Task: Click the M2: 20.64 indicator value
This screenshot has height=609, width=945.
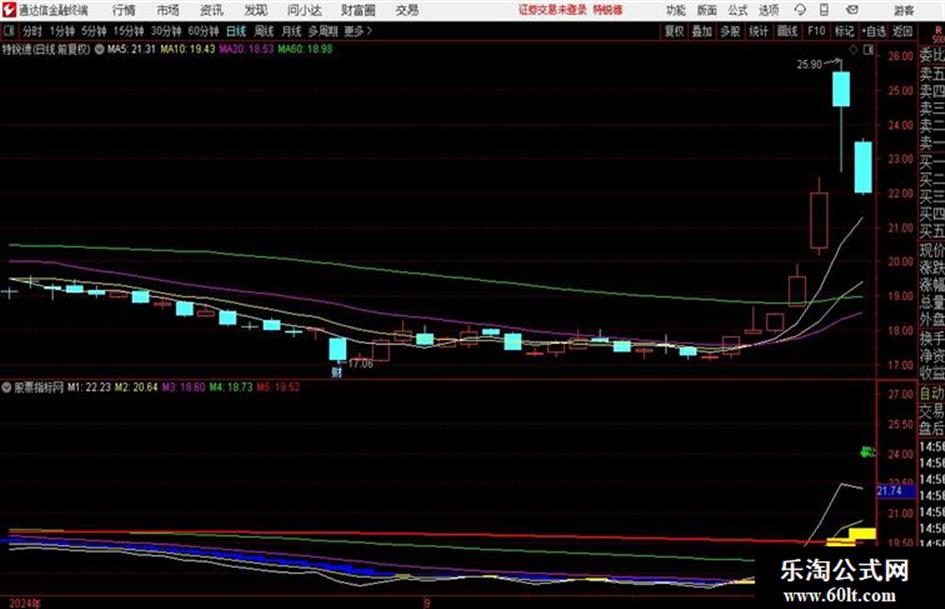Action: coord(136,388)
